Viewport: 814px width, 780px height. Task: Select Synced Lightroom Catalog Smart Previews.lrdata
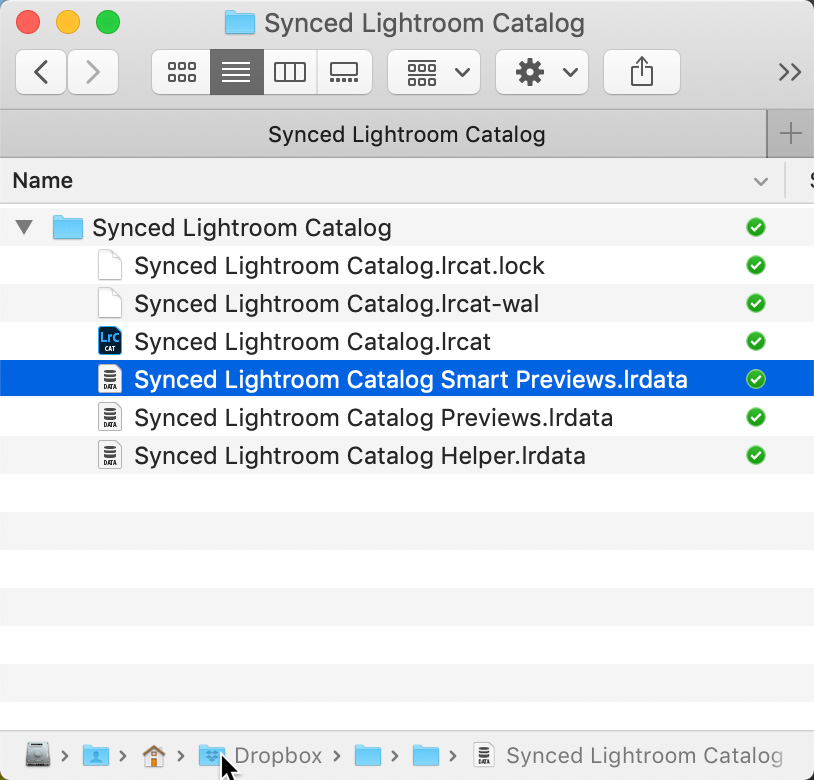(407, 379)
